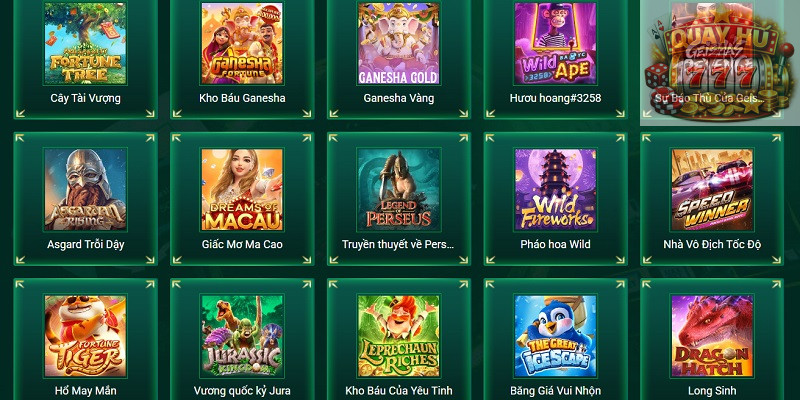This screenshot has height=400, width=800.
Task: Click the Giấc Mơ Ma Cao title
Action: tap(242, 244)
